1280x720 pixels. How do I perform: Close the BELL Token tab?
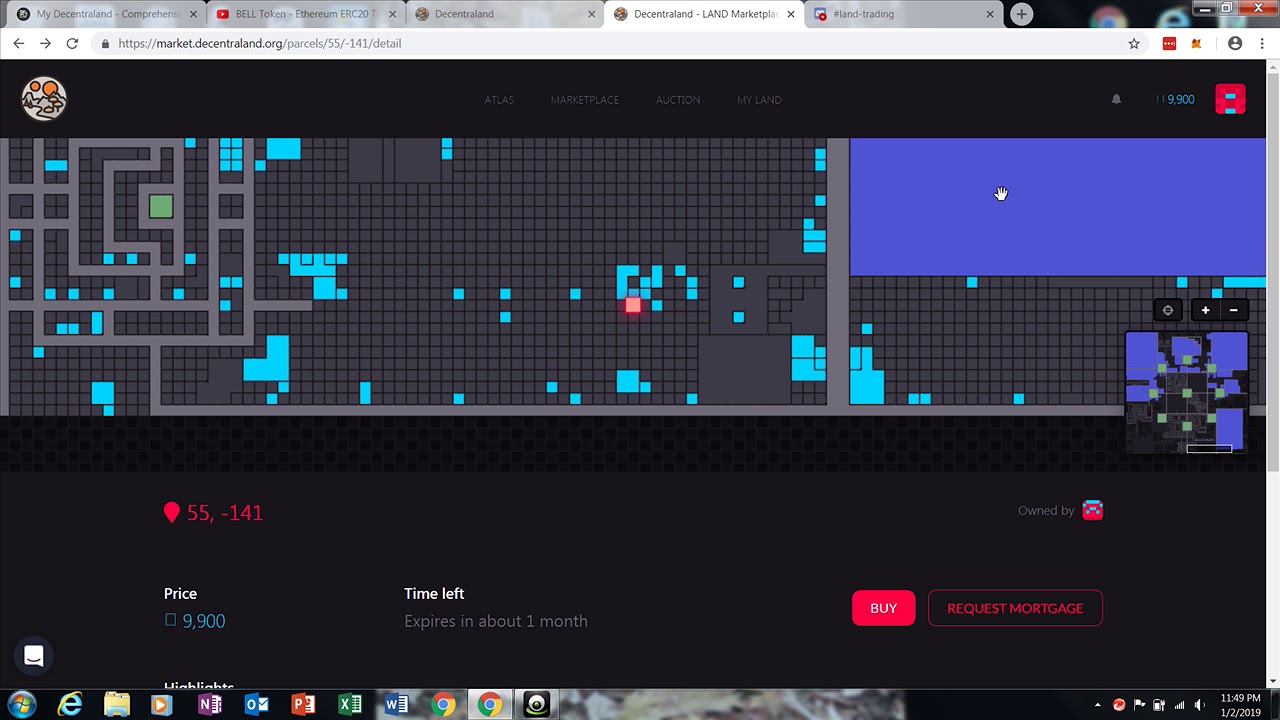(x=393, y=14)
